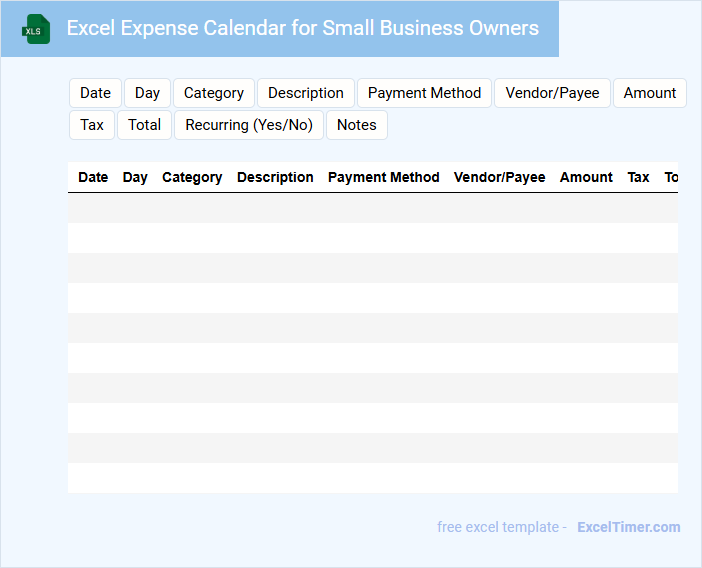Select the Recurring (Yes/No) tag
This screenshot has width=702, height=568.
pos(249,125)
